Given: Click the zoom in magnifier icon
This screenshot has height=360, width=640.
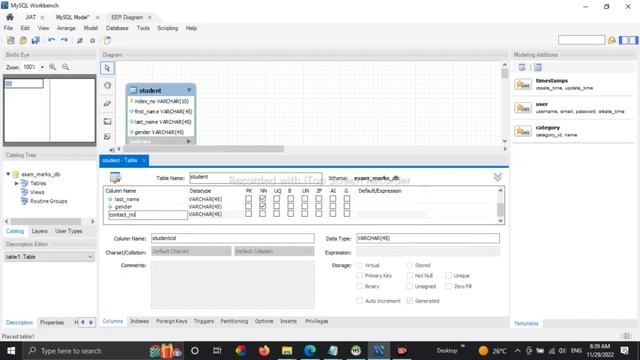Looking at the screenshot, I should [x=53, y=67].
